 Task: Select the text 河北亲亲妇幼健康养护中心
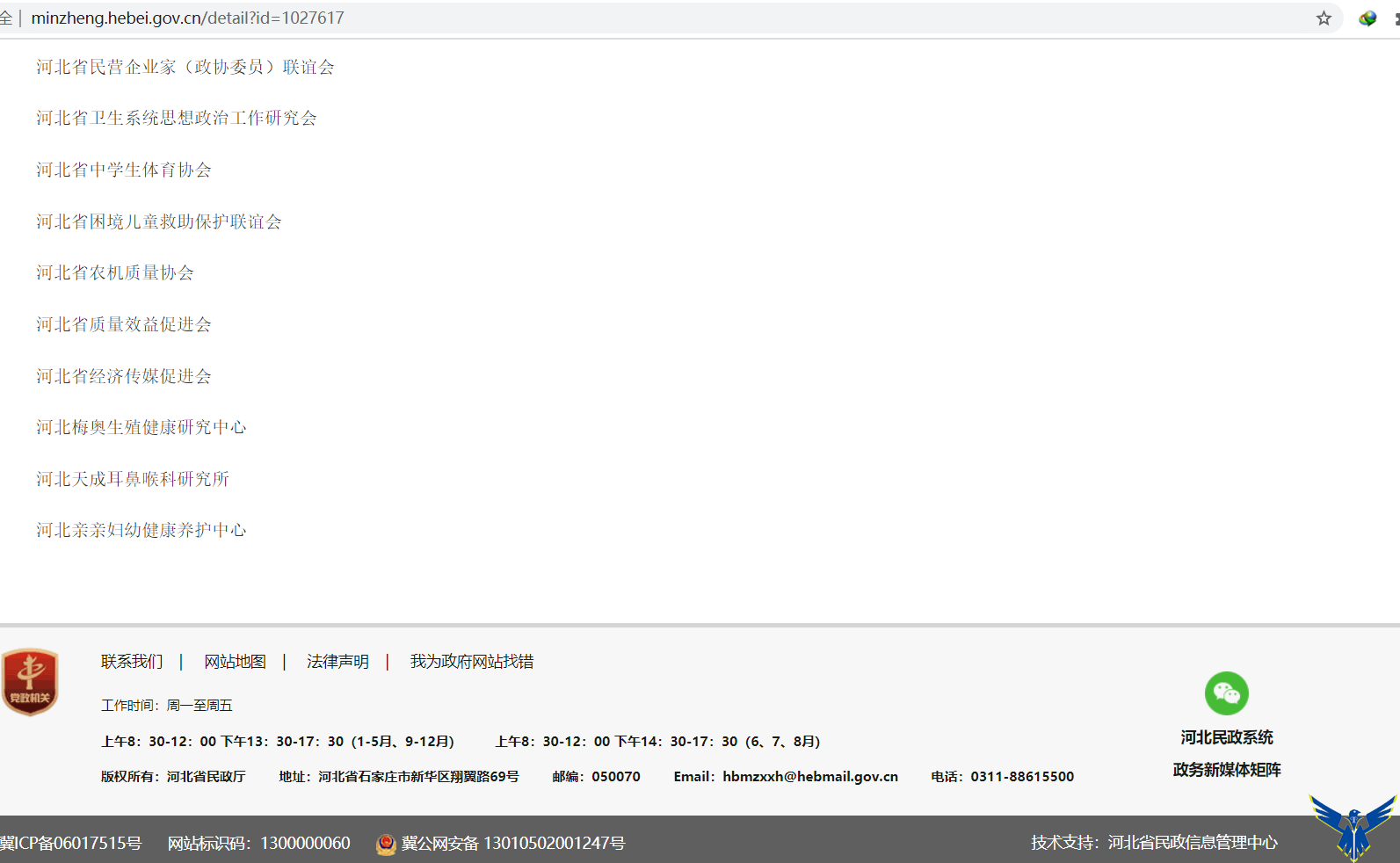point(141,531)
